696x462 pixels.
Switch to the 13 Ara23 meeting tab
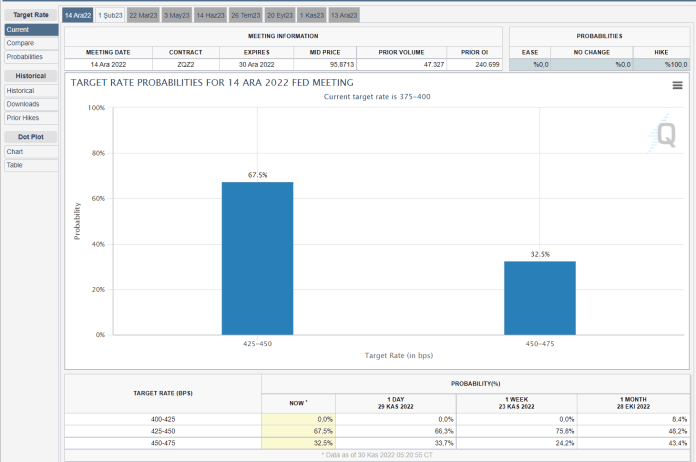[x=344, y=16]
